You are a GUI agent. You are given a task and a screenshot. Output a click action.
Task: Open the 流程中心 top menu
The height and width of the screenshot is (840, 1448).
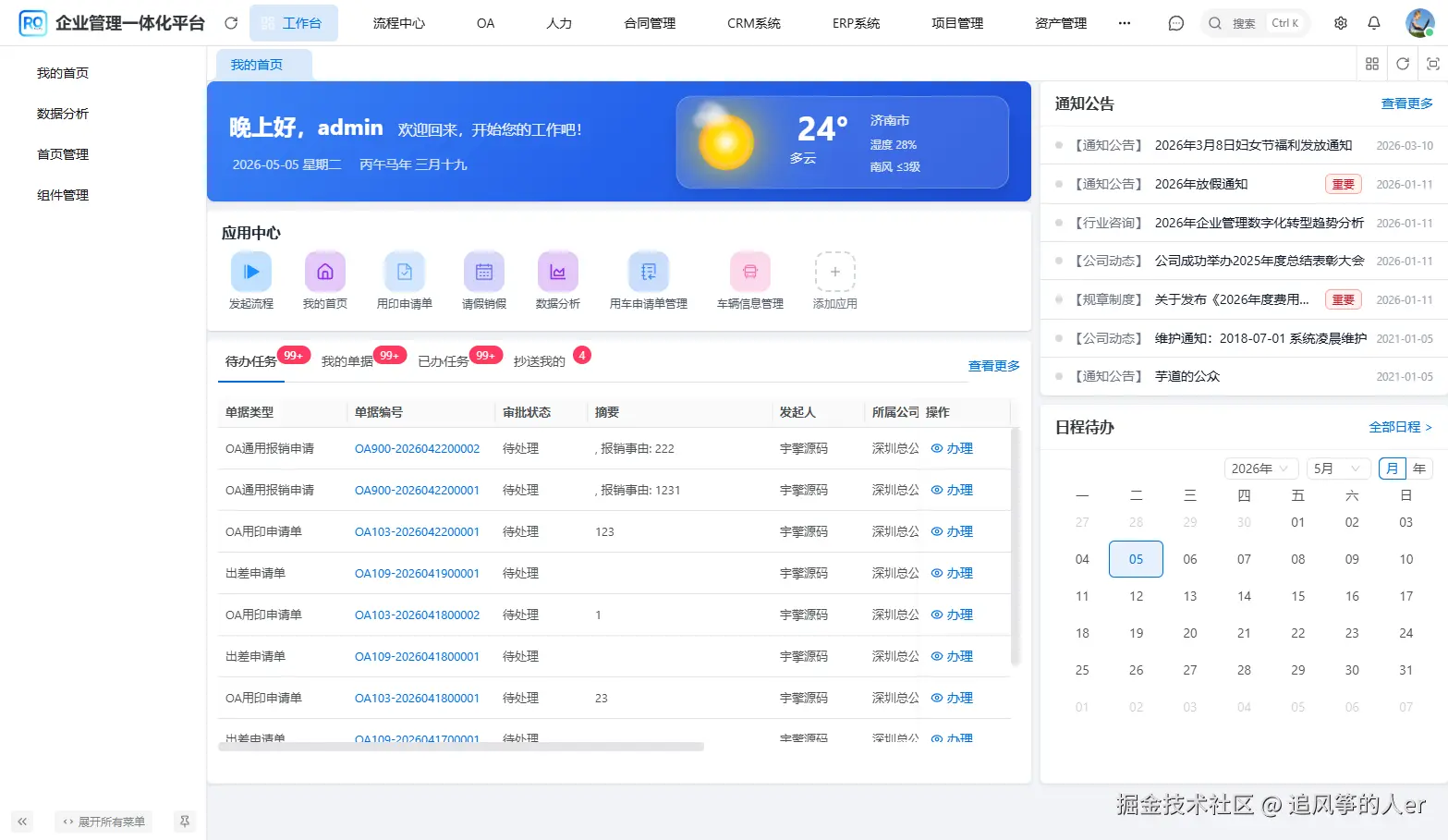click(x=399, y=23)
